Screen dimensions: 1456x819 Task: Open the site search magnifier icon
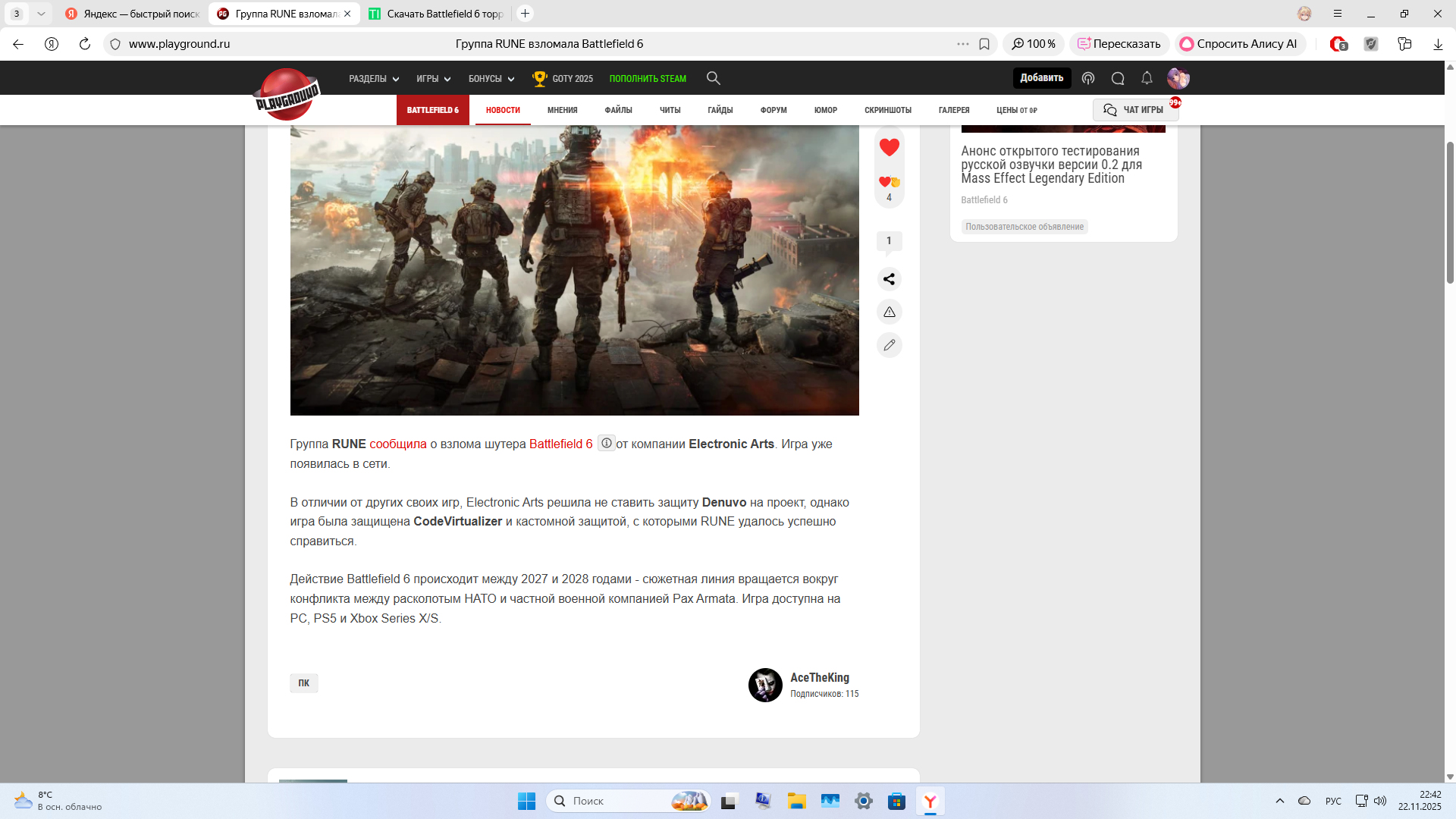pyautogui.click(x=713, y=78)
